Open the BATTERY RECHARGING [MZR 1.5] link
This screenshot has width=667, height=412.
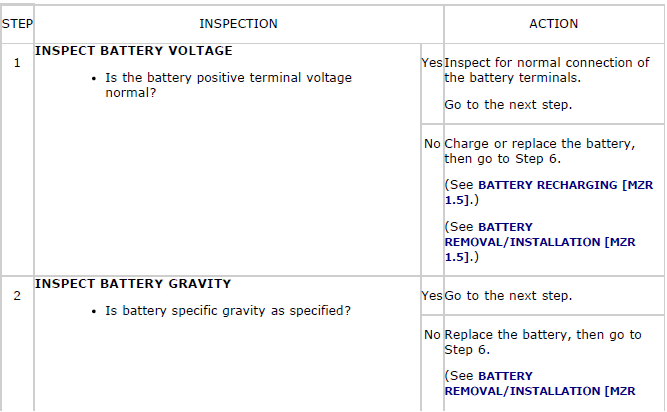(549, 192)
